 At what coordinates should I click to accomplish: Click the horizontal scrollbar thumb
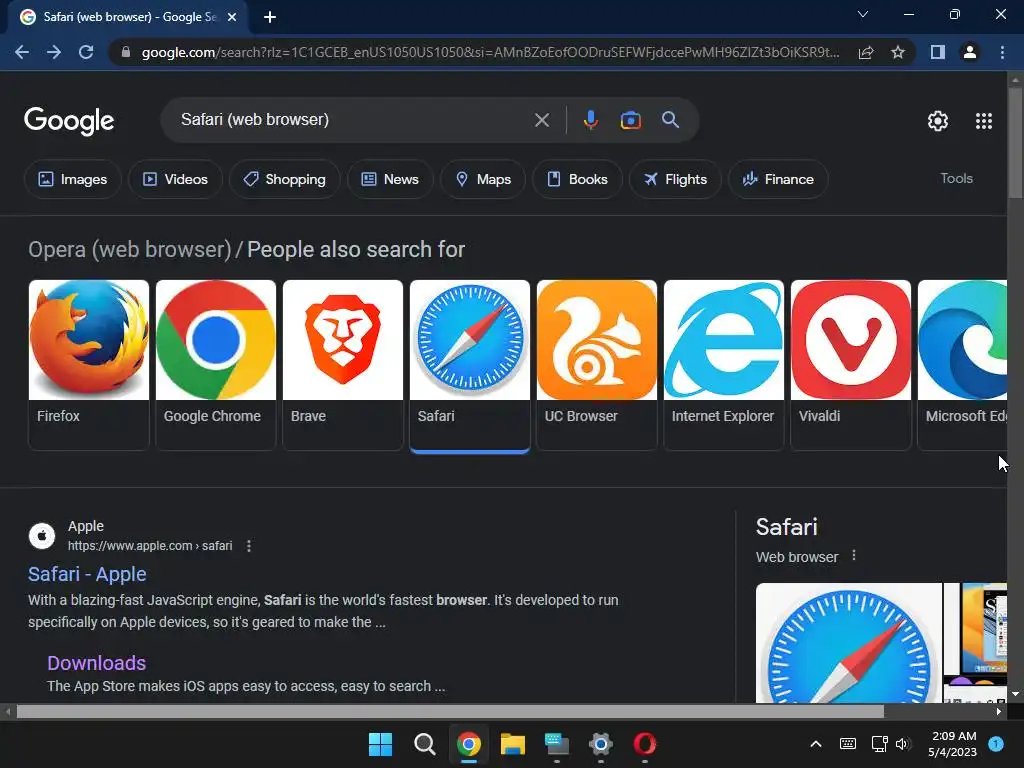pyautogui.click(x=450, y=711)
